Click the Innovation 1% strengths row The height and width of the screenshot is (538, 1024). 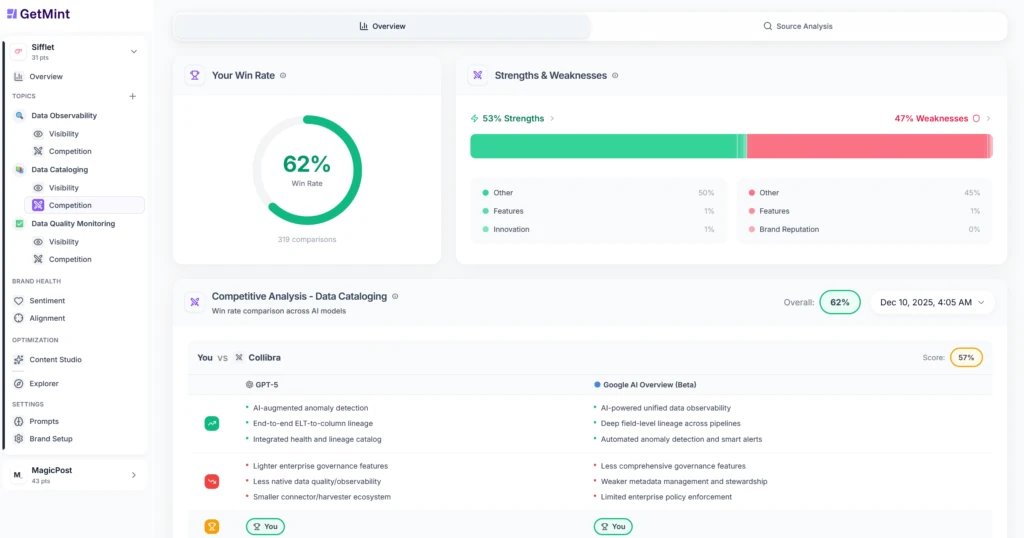coord(598,230)
